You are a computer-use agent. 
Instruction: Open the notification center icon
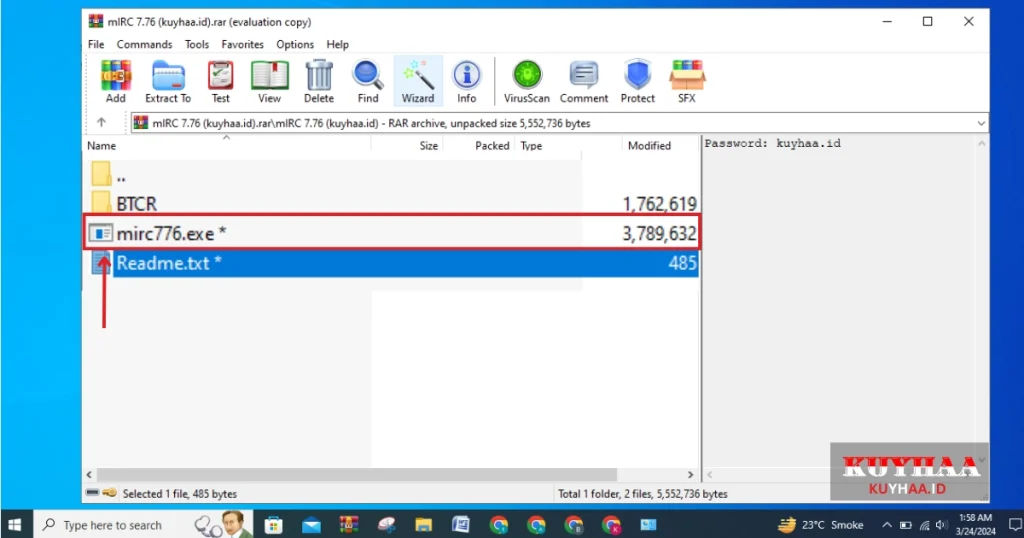click(1015, 525)
